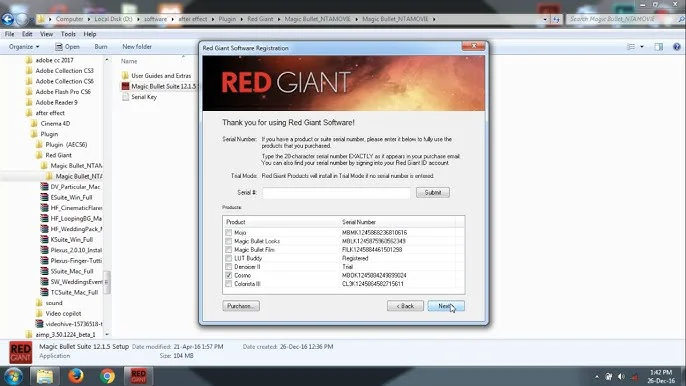Select Computer in the address breadcrumb
This screenshot has height=386, width=686.
click(x=69, y=19)
